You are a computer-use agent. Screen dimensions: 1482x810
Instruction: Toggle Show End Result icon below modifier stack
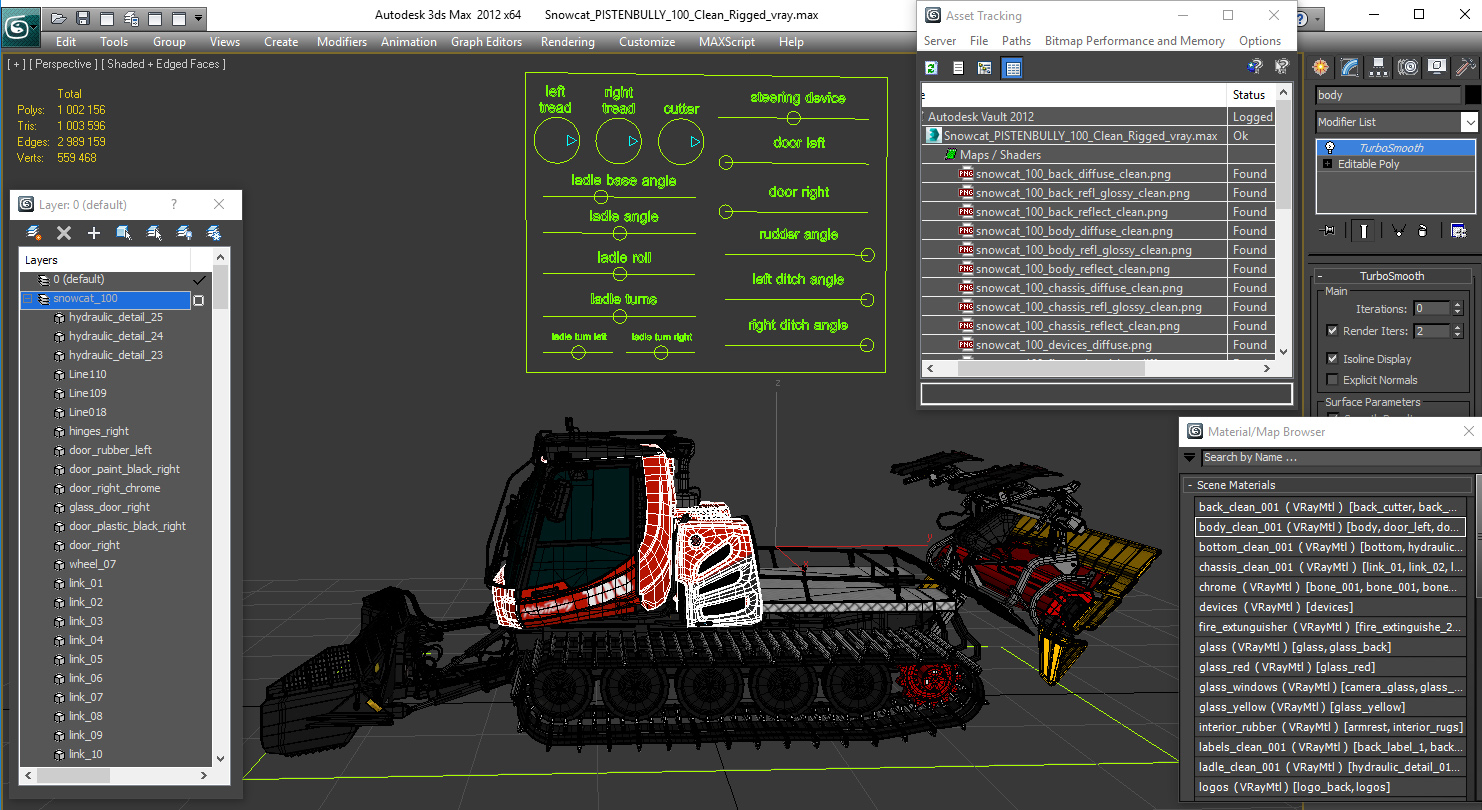click(x=1363, y=231)
